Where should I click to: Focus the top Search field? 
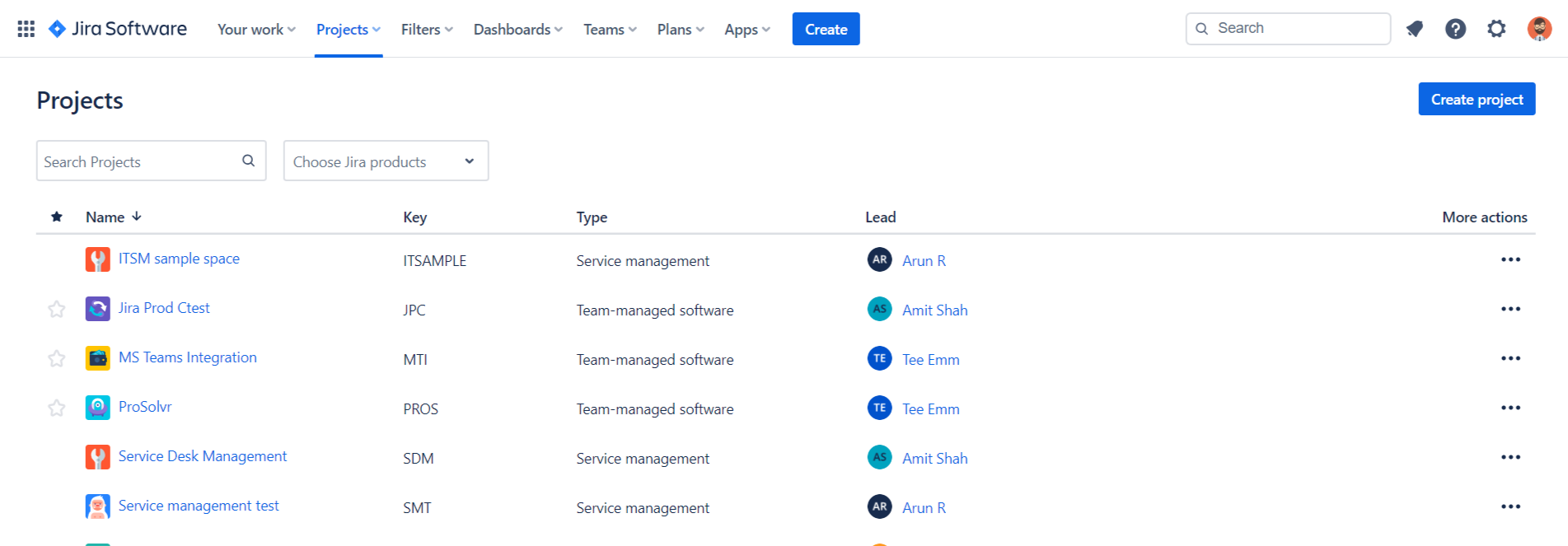tap(1288, 29)
